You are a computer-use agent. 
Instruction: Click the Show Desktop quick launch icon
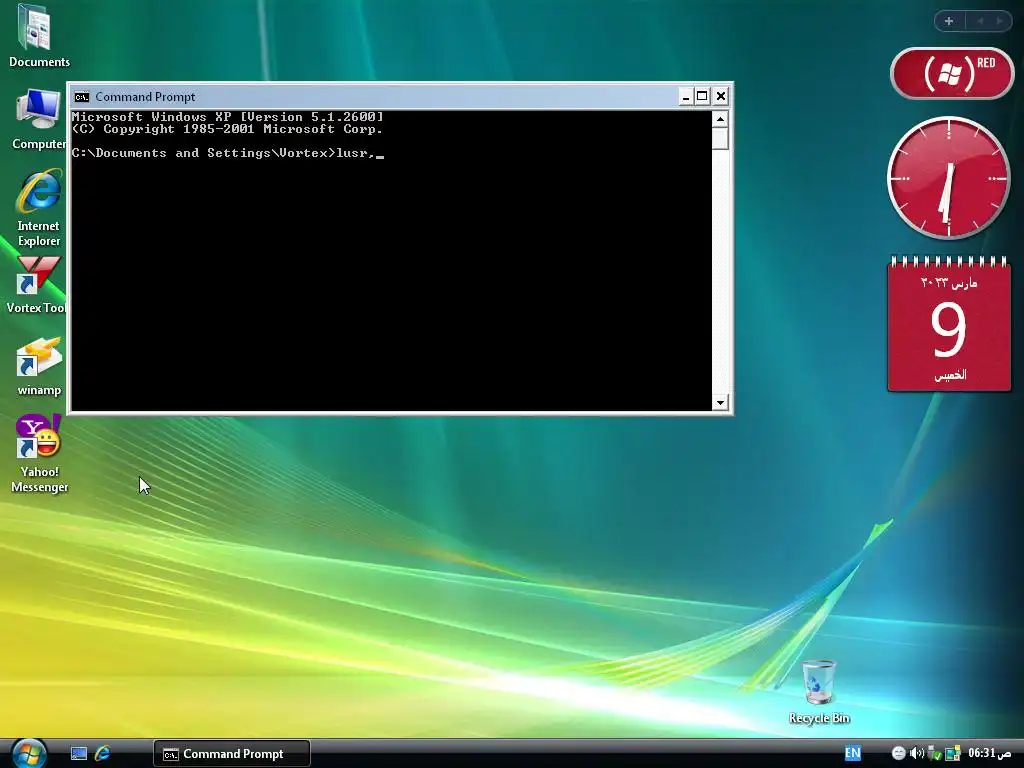[79, 754]
